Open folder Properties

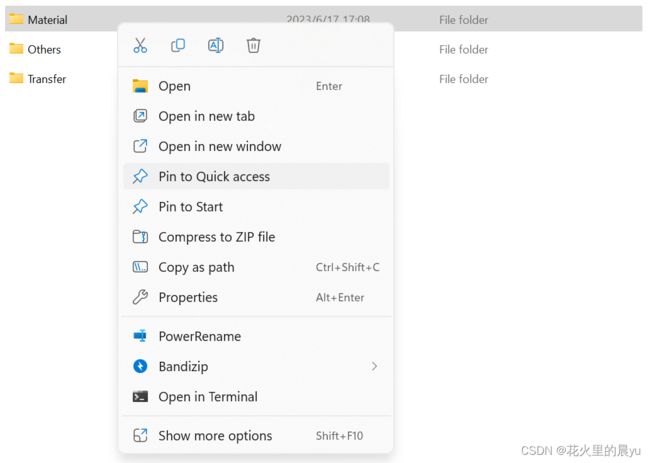(x=256, y=297)
